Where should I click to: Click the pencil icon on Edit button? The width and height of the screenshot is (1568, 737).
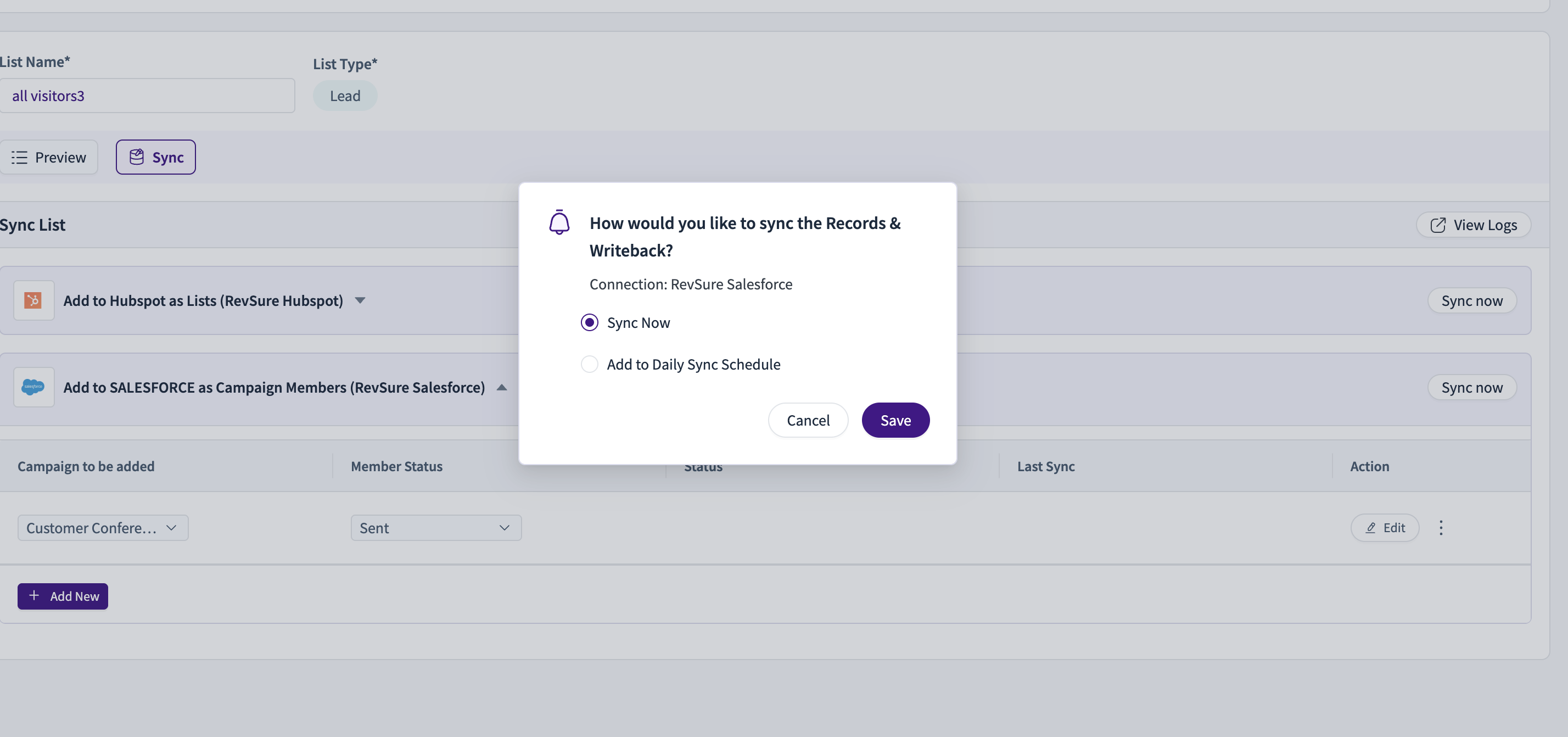click(1371, 527)
